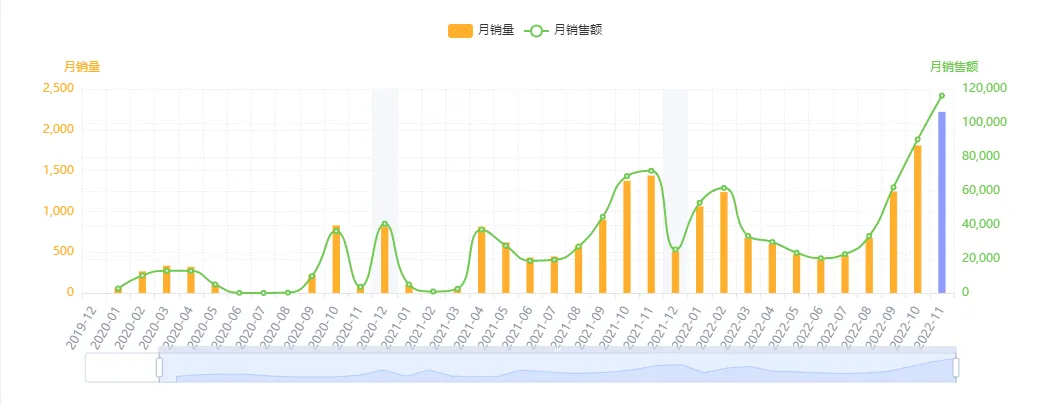This screenshot has width=1049, height=405.
Task: Click the right axis value 120,000
Action: pos(984,88)
